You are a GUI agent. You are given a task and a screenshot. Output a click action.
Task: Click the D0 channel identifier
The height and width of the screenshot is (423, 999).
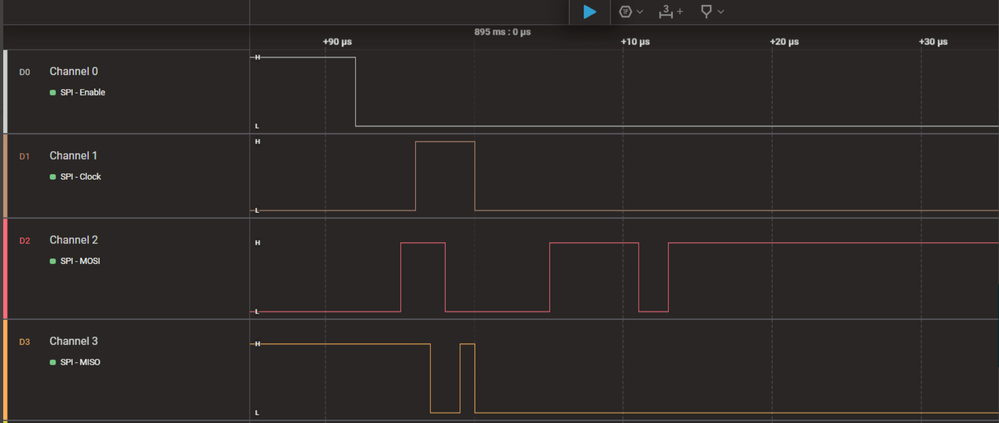(24, 72)
